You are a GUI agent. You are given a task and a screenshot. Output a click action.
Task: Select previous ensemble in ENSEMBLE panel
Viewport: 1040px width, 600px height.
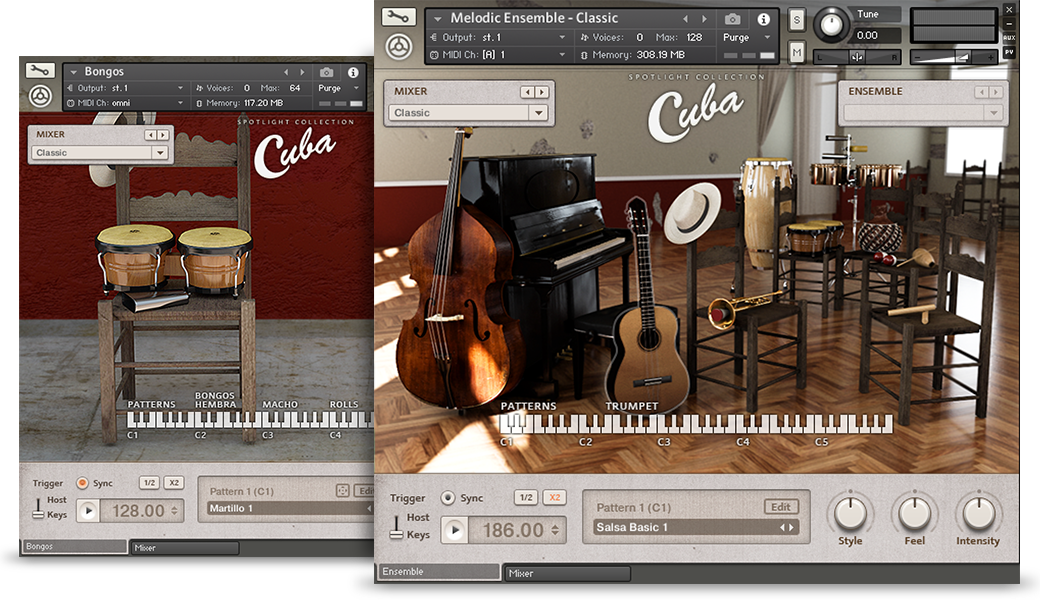[982, 92]
